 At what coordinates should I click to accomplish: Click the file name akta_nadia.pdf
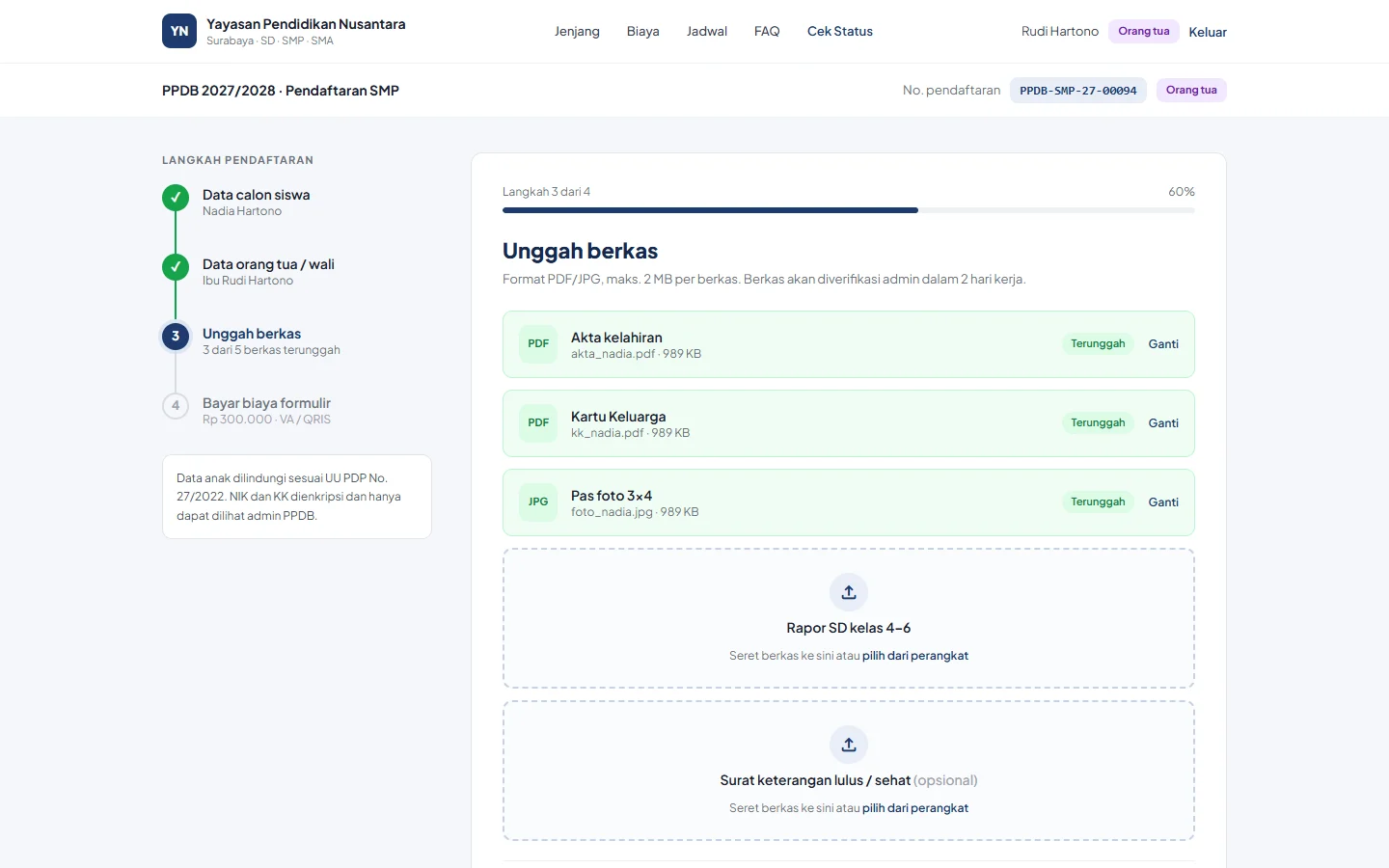point(613,354)
